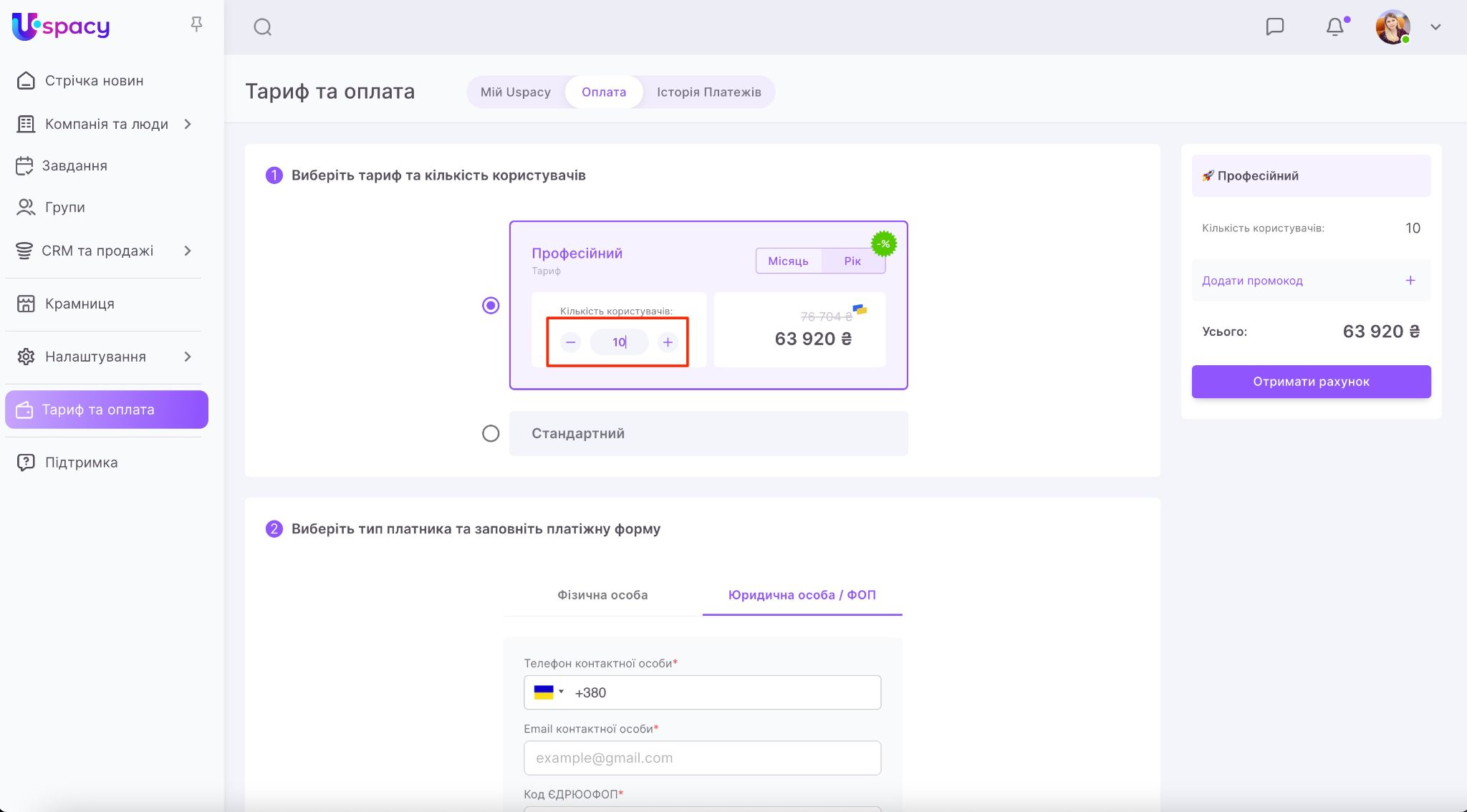Open Крамниця store section
This screenshot has height=812, width=1467.
pos(80,304)
